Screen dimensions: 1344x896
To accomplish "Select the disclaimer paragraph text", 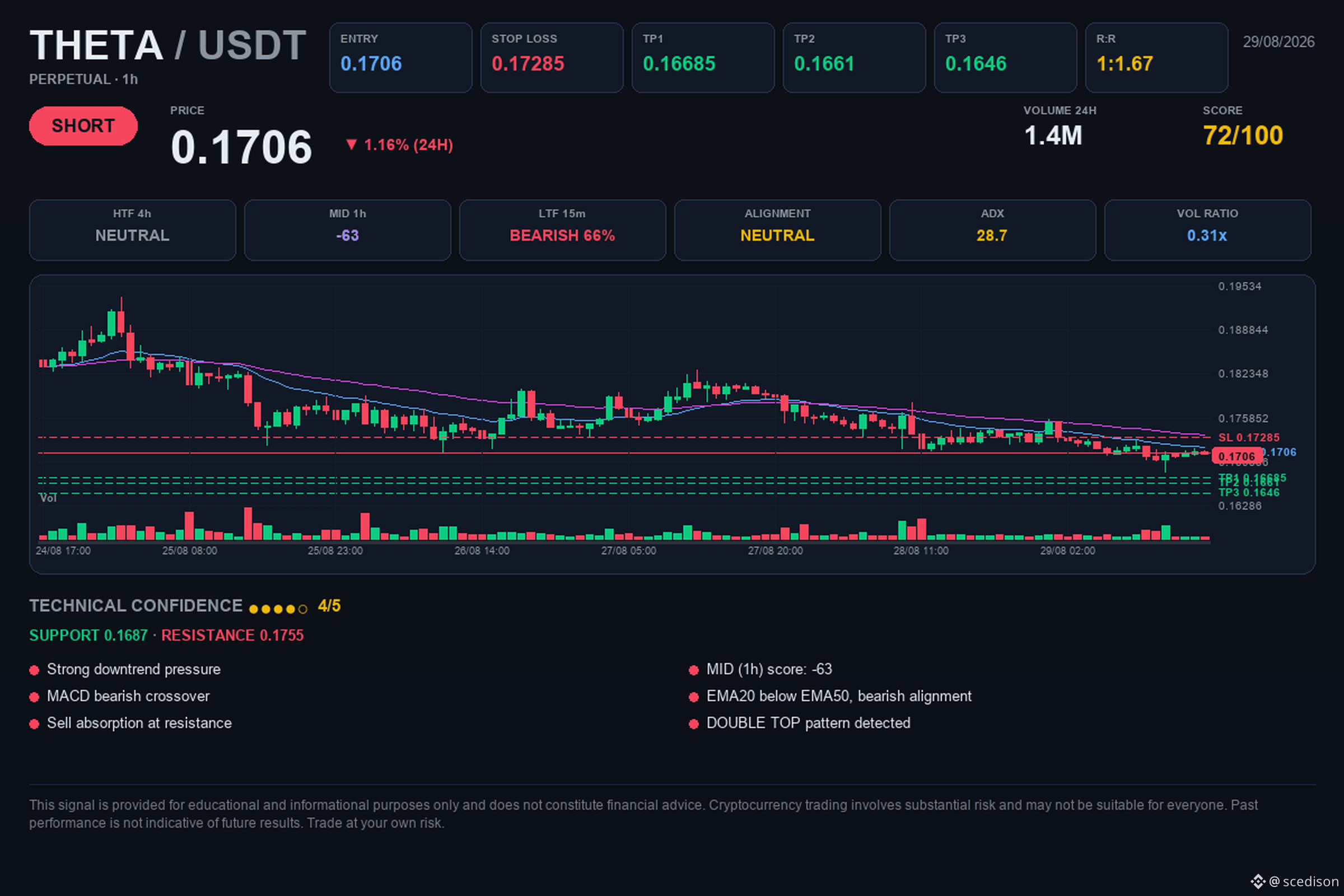I will (x=643, y=814).
